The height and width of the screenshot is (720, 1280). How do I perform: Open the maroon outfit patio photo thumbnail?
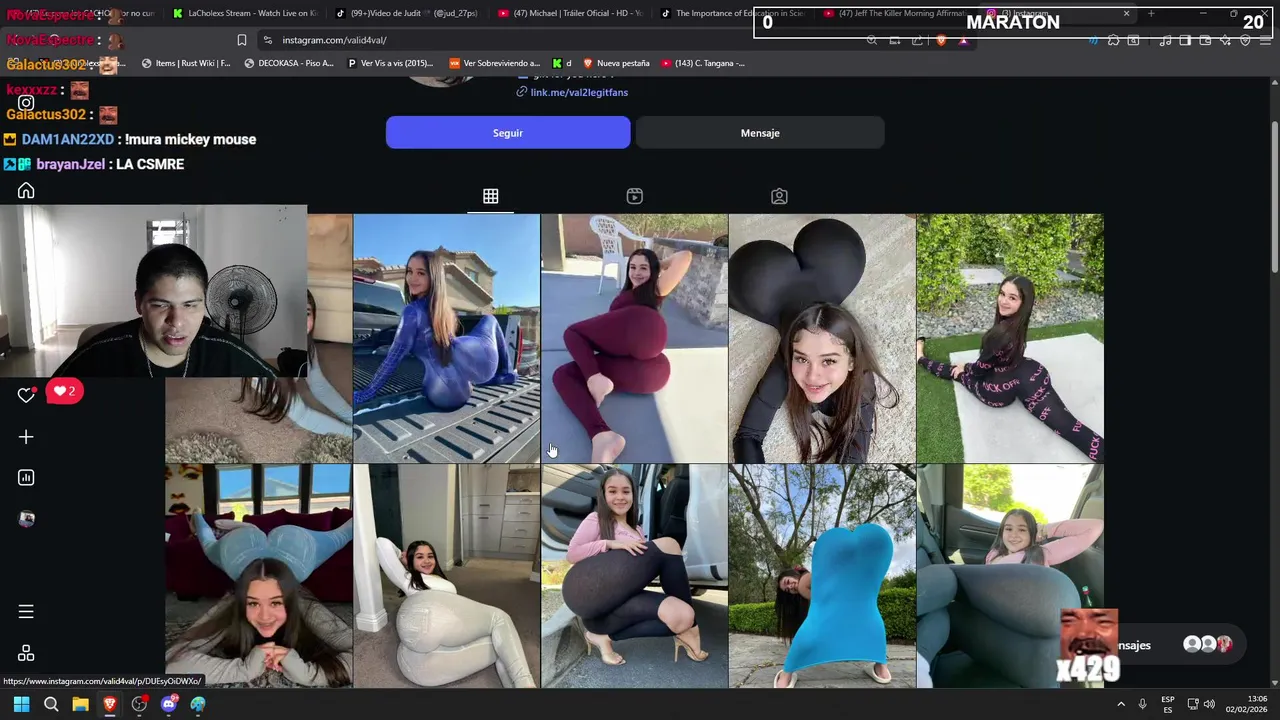coord(634,338)
